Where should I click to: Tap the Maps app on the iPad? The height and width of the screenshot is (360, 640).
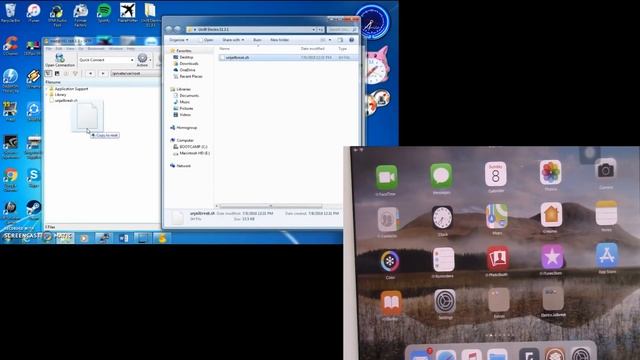coord(497,216)
